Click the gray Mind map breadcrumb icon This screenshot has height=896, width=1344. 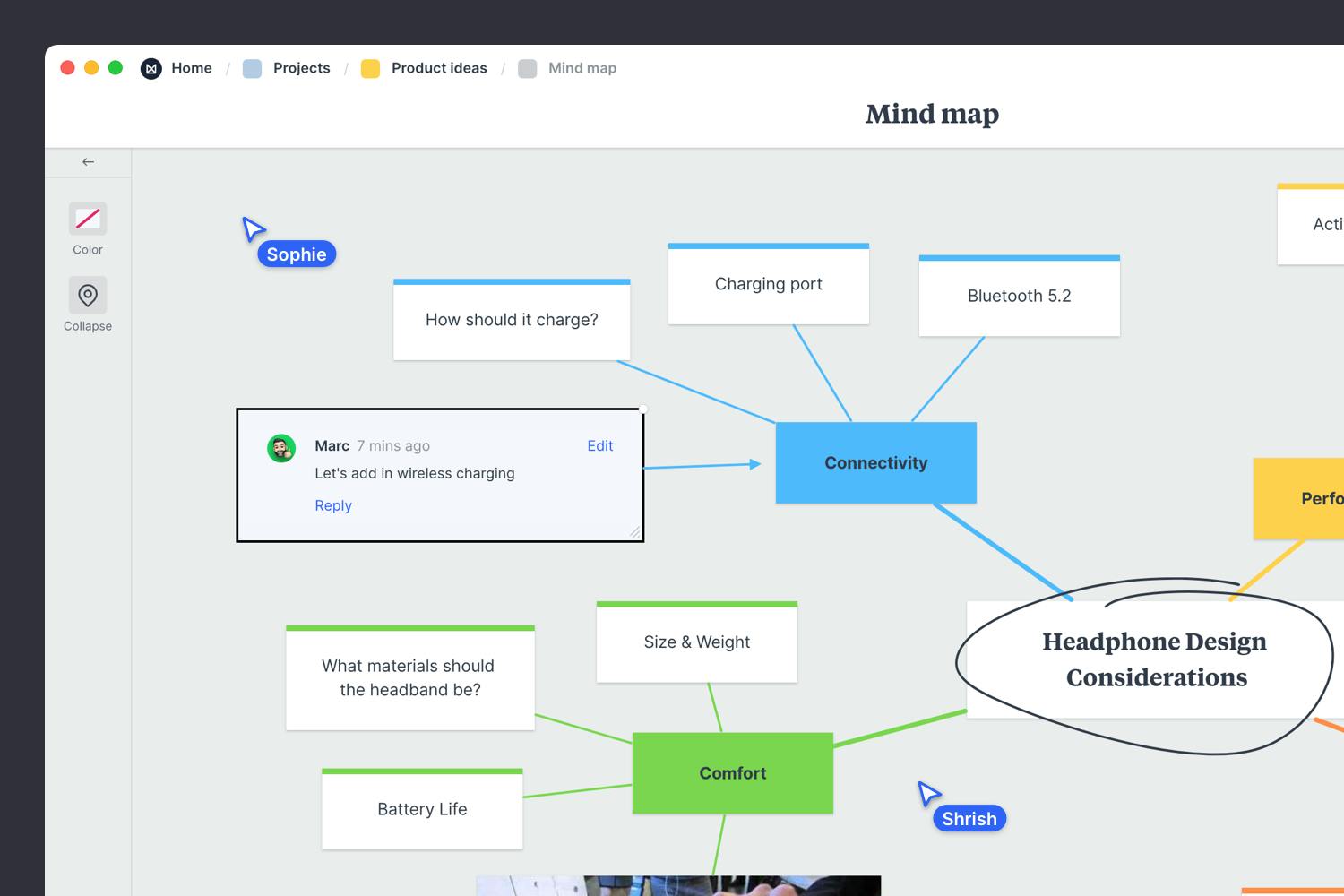tap(527, 68)
